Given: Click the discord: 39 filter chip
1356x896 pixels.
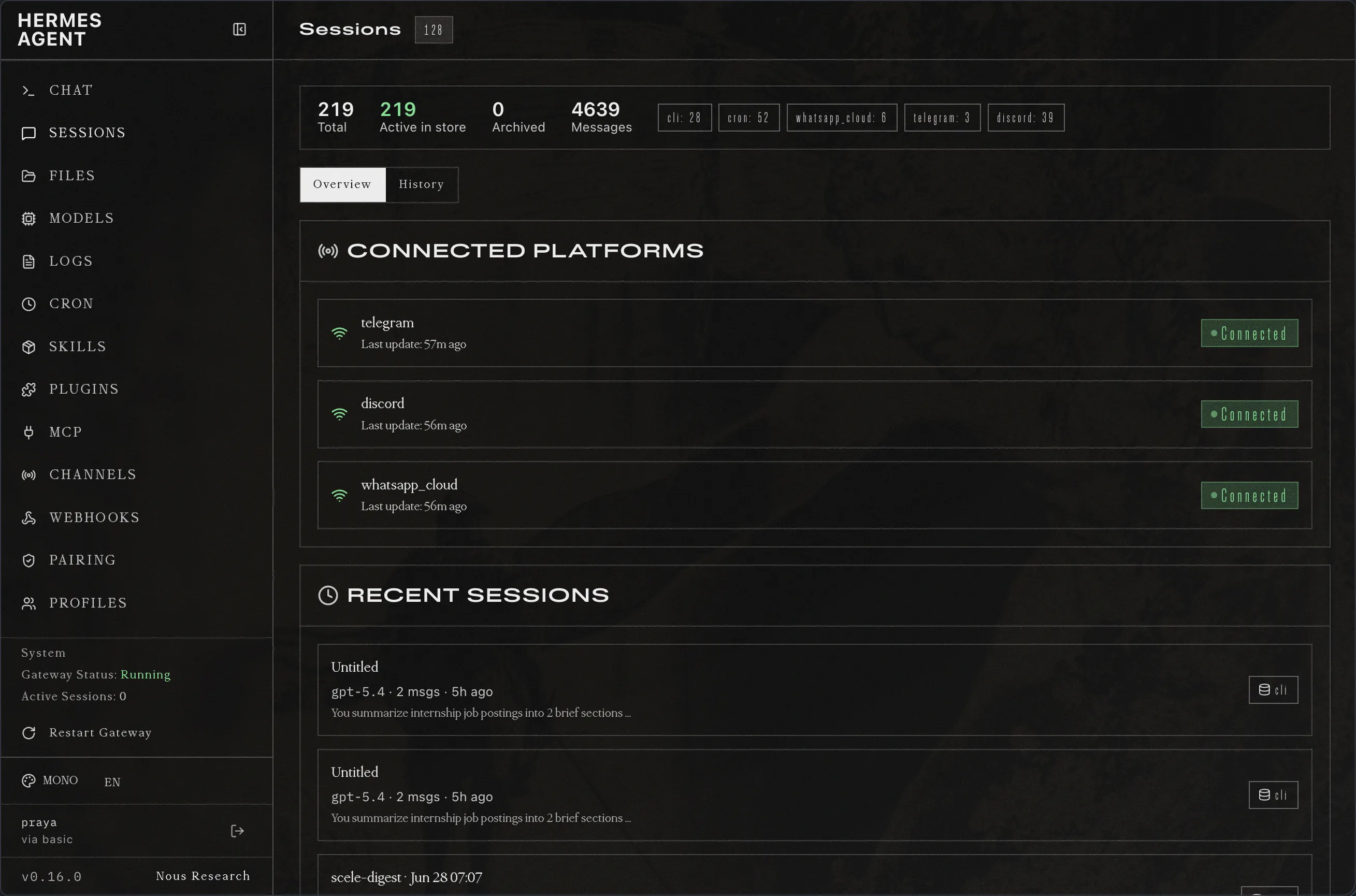Looking at the screenshot, I should coord(1026,118).
